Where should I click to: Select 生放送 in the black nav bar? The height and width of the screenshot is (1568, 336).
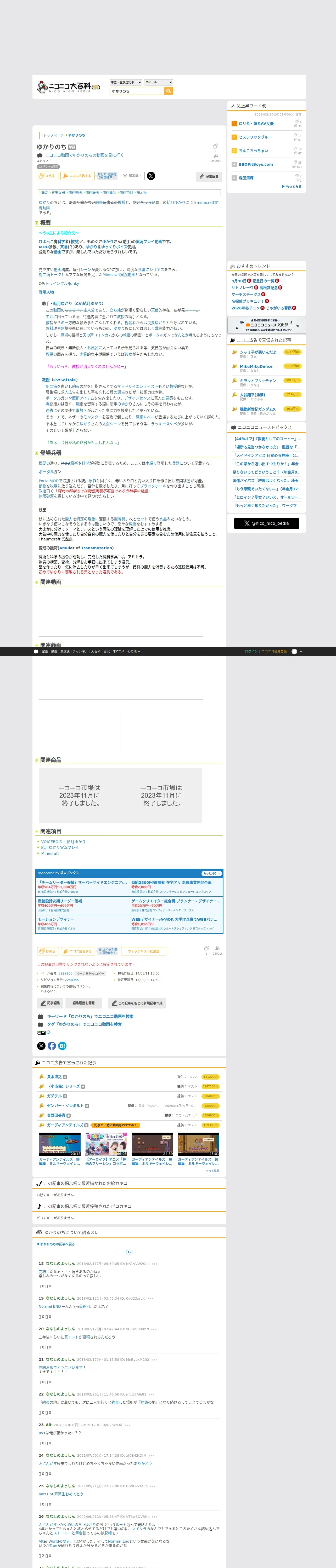point(65,651)
